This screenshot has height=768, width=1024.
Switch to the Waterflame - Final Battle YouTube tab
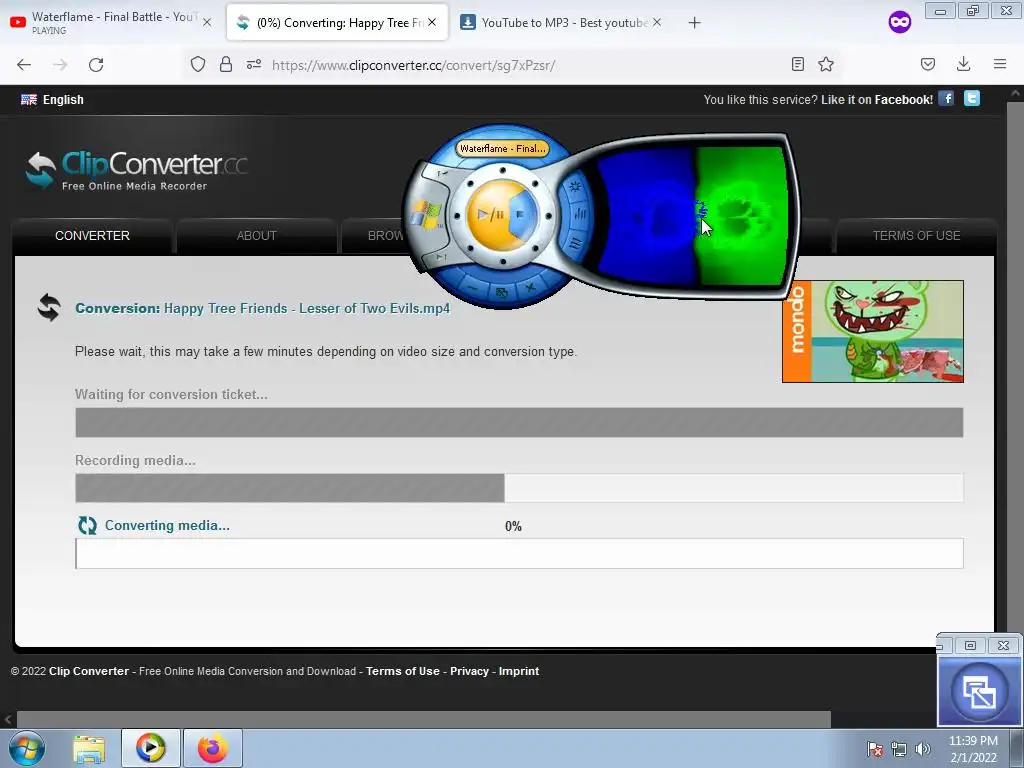(x=112, y=22)
